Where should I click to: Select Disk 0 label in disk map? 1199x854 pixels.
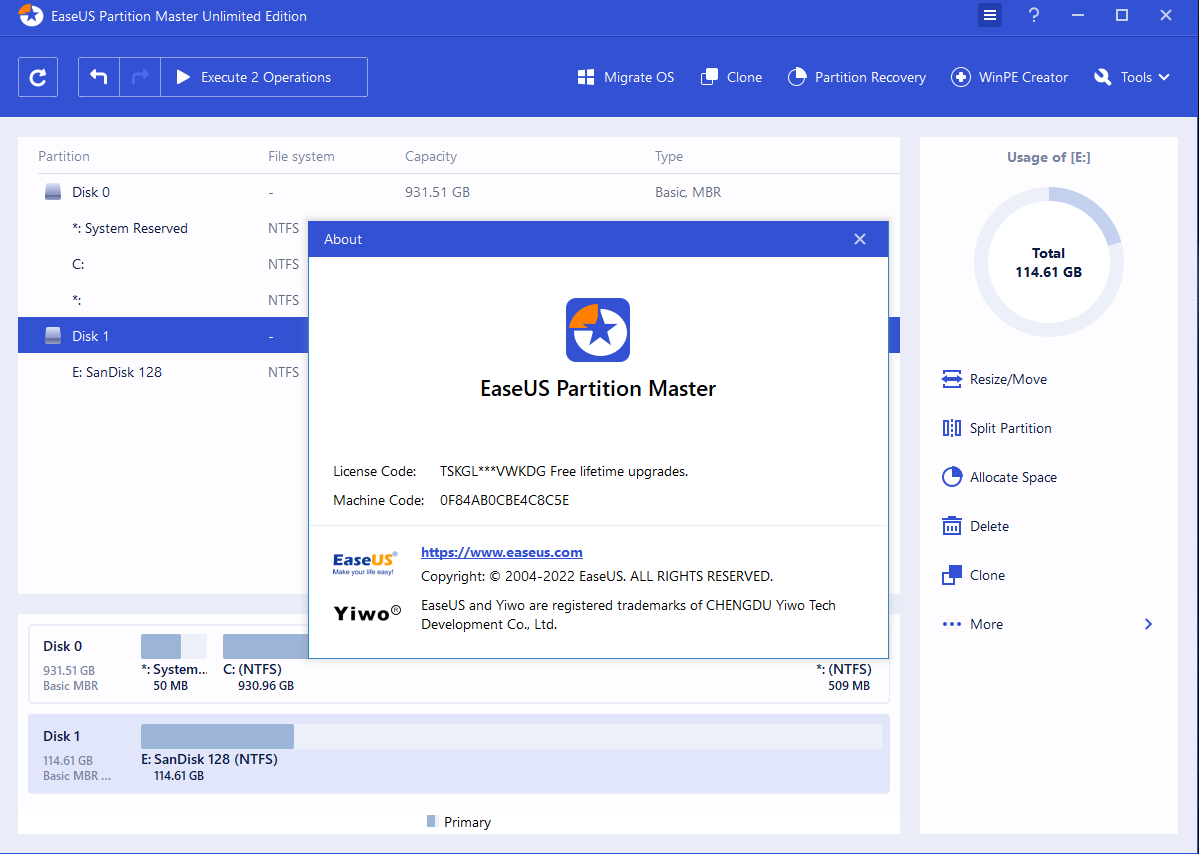[x=63, y=646]
